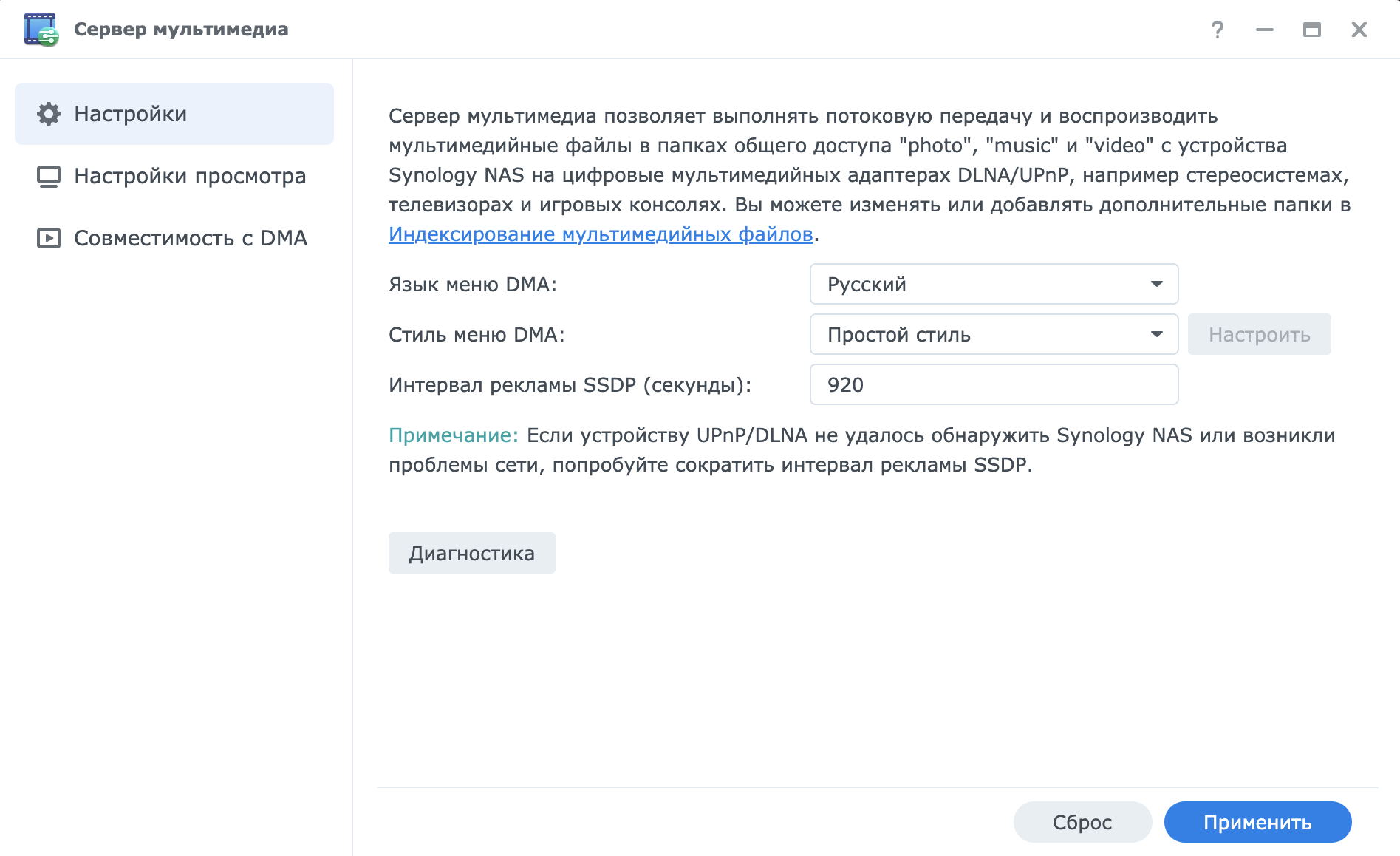Follow the Индексирование мультимедийных файлов link
Screen dimensions: 1400x856
pyautogui.click(x=600, y=234)
